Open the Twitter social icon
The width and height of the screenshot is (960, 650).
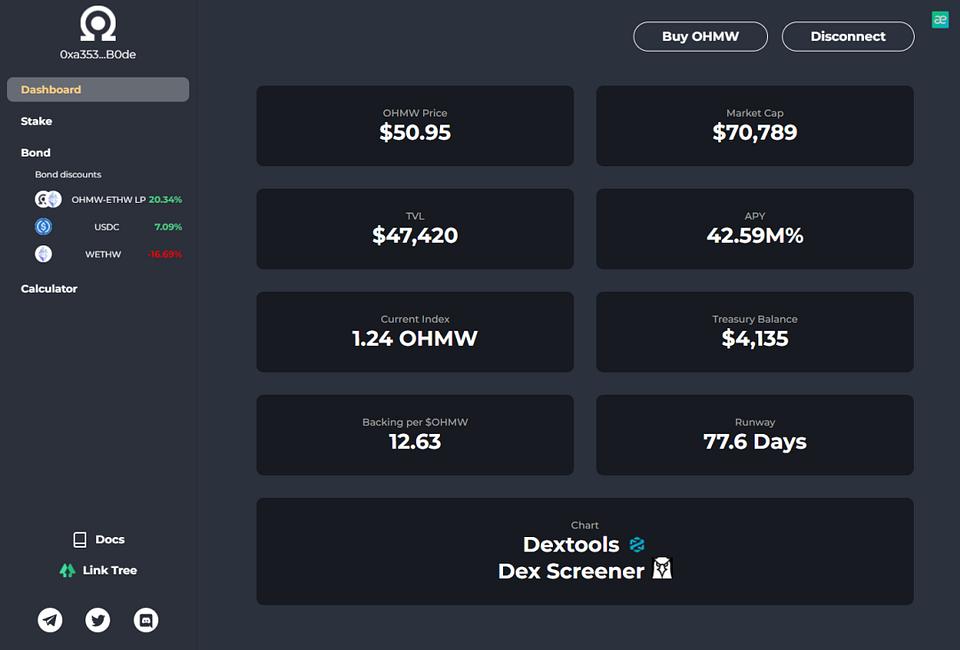coord(97,620)
